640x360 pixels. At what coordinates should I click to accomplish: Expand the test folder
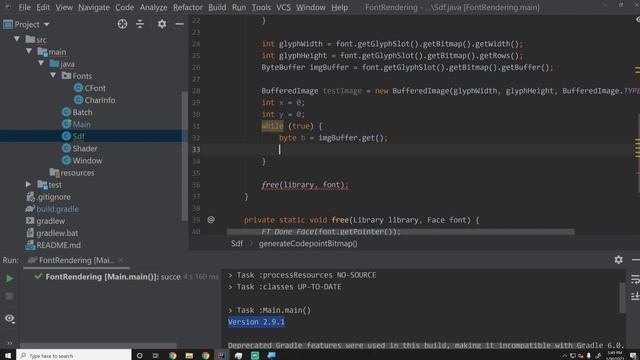28,184
